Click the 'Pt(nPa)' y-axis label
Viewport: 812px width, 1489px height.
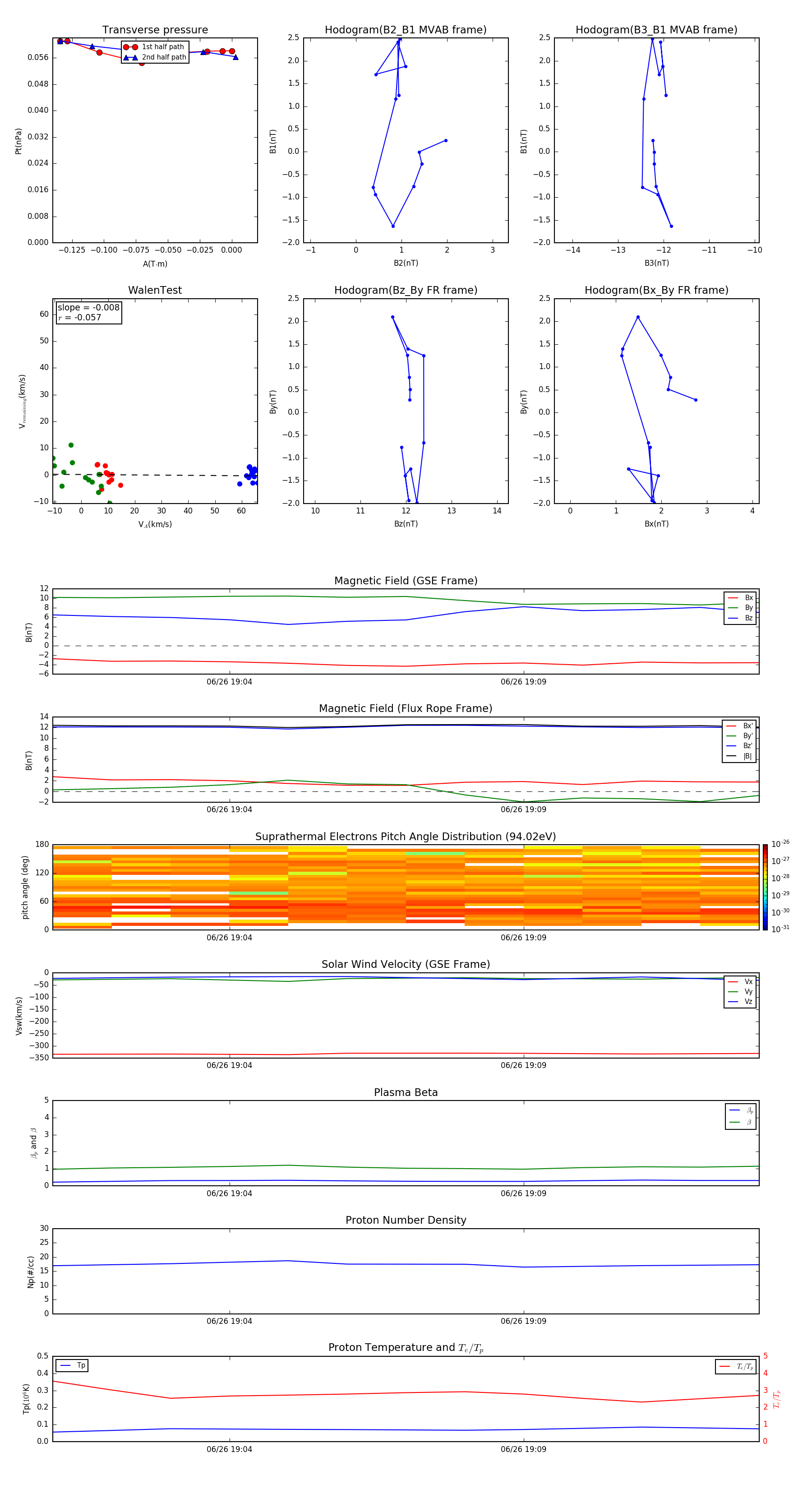coord(18,140)
